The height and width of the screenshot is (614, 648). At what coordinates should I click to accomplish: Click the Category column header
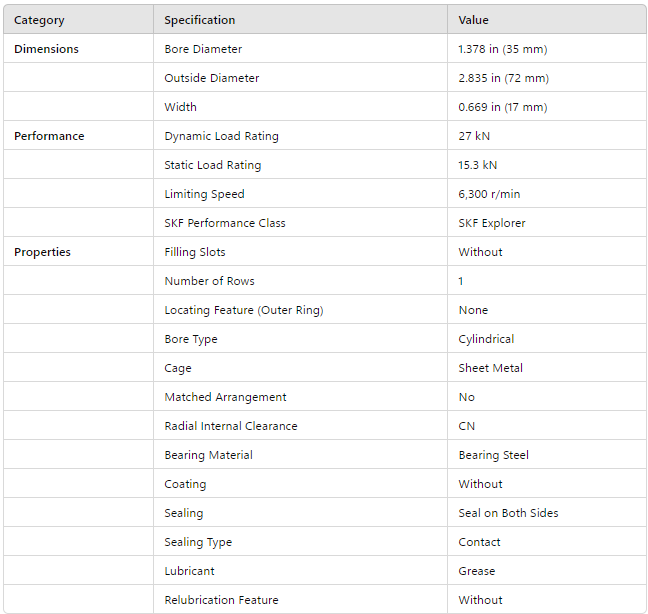pos(38,20)
